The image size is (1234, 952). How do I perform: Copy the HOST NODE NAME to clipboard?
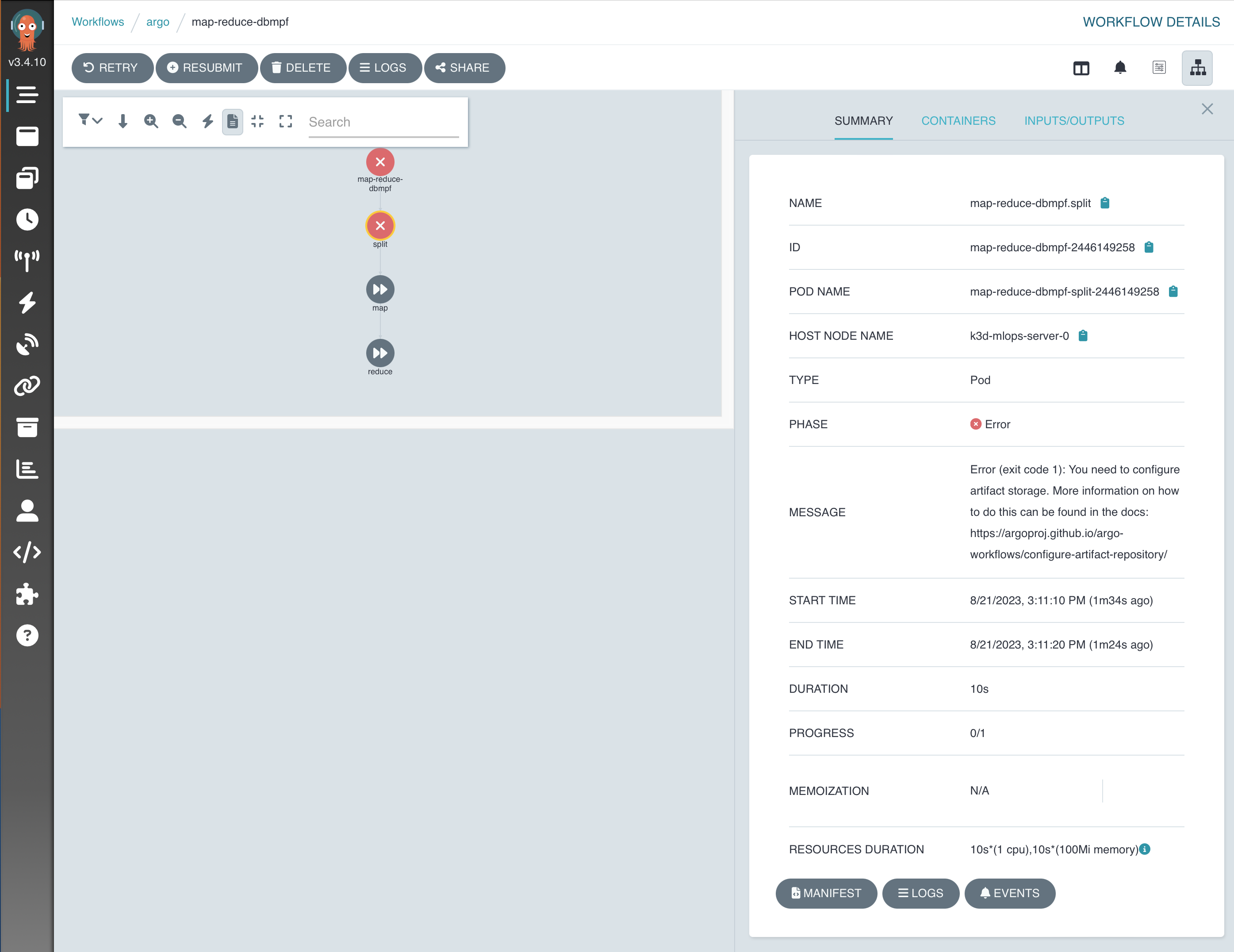coord(1083,336)
